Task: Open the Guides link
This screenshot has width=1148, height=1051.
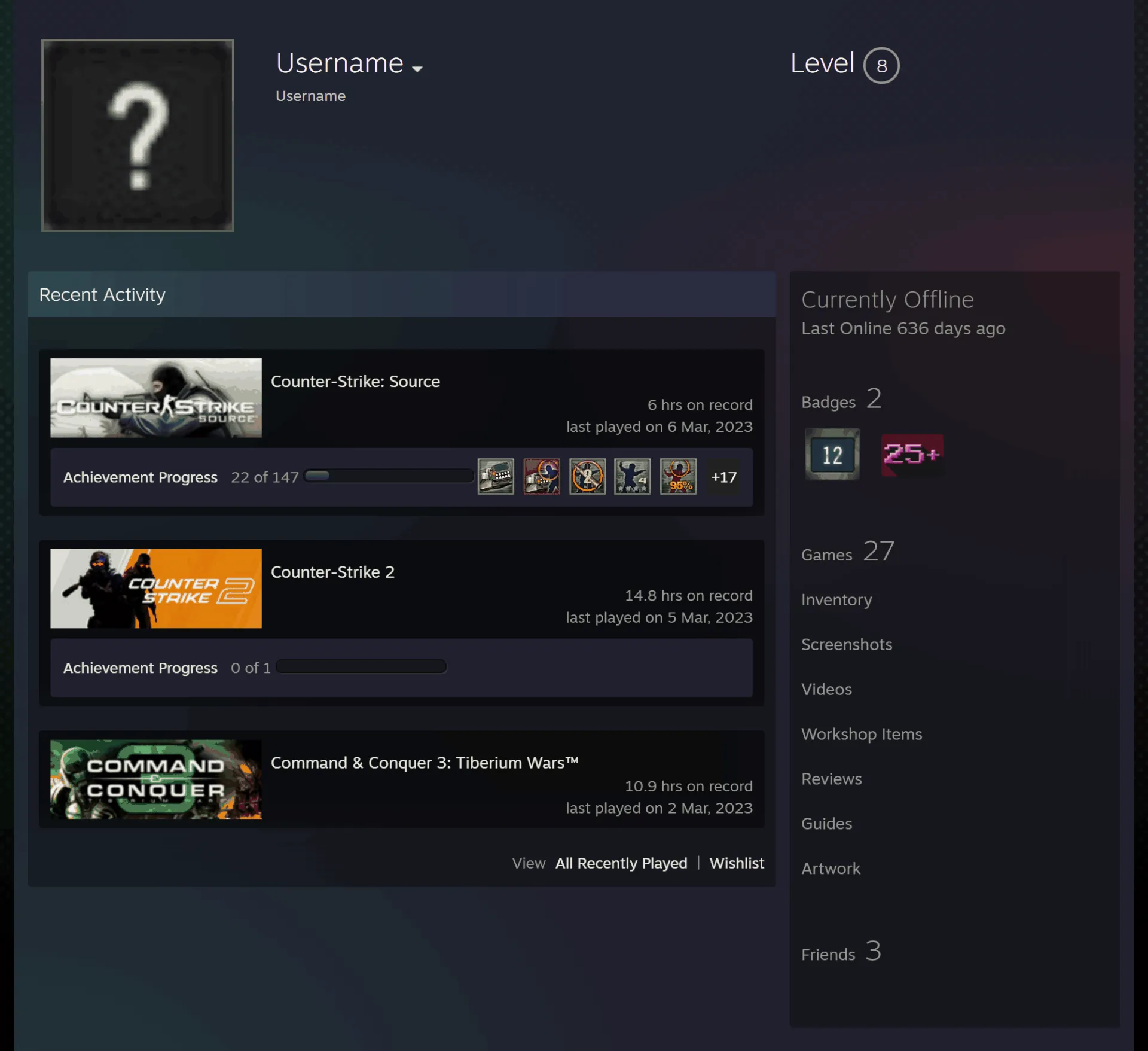Action: click(826, 824)
